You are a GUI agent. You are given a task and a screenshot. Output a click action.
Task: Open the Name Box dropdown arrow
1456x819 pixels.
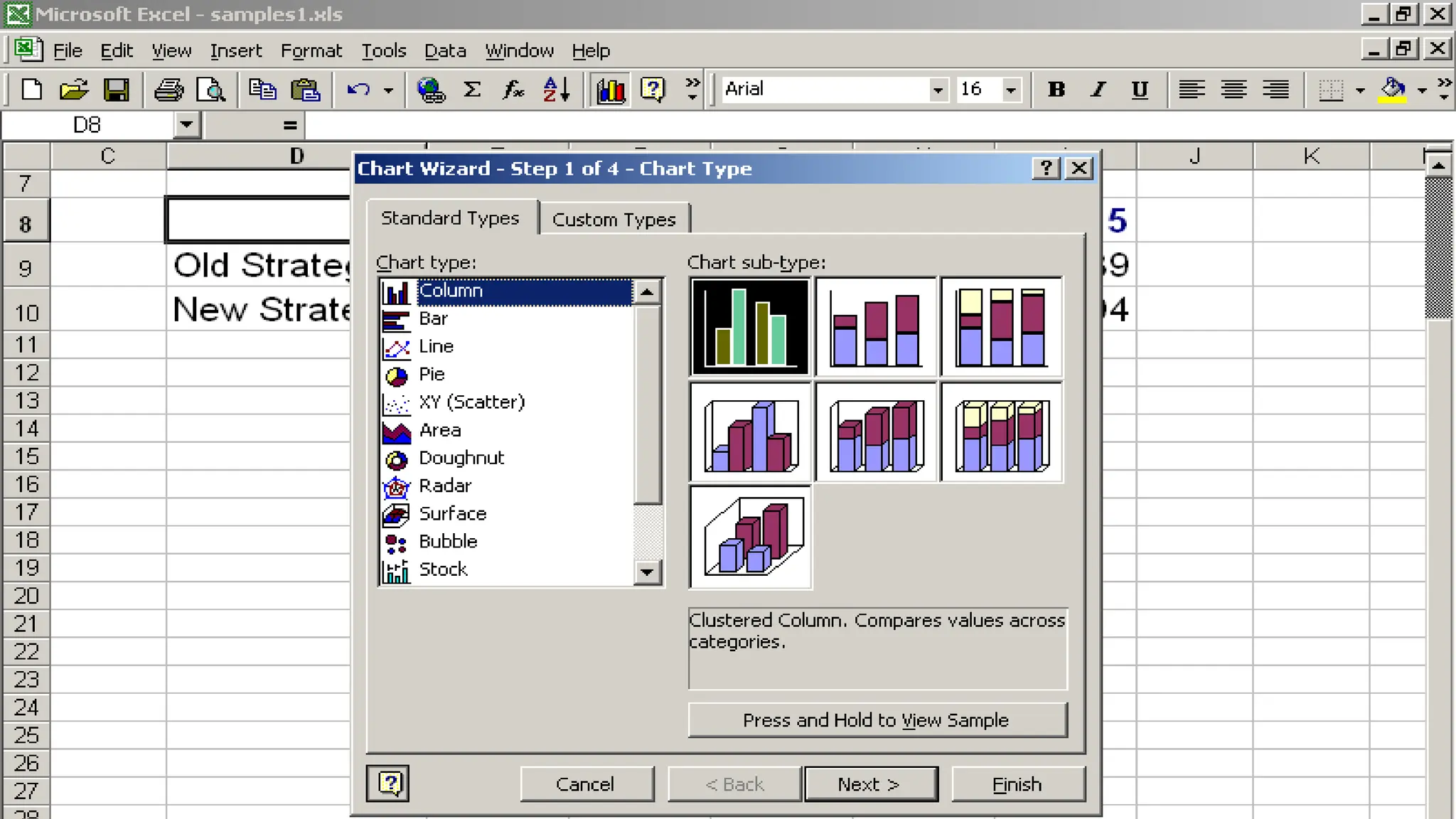186,125
